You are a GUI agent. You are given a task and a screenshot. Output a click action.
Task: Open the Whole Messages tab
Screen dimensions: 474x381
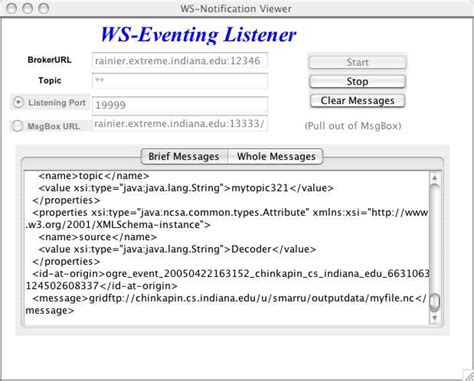click(x=276, y=156)
